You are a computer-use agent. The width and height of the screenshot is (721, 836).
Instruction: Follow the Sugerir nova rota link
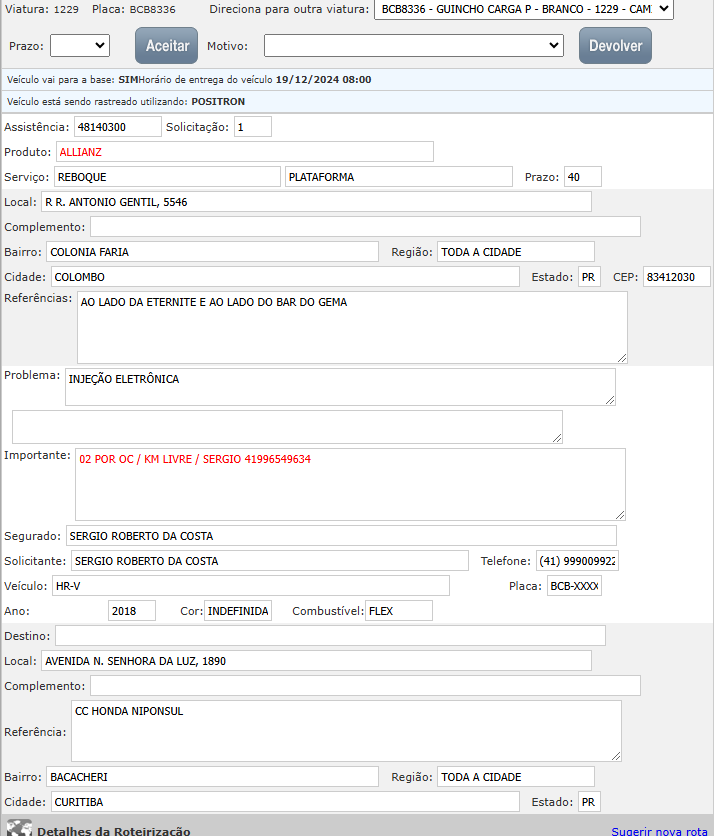click(x=659, y=831)
